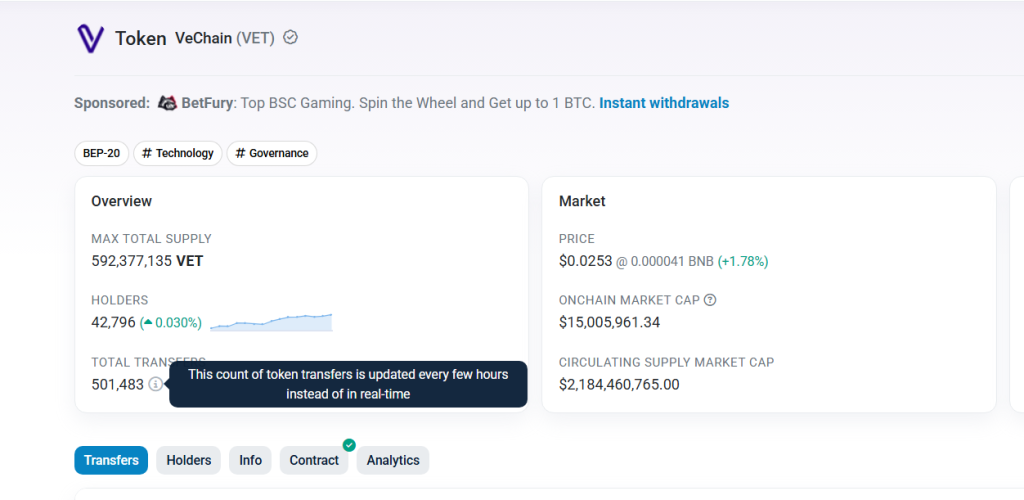Click the price value $0.0253

586,261
